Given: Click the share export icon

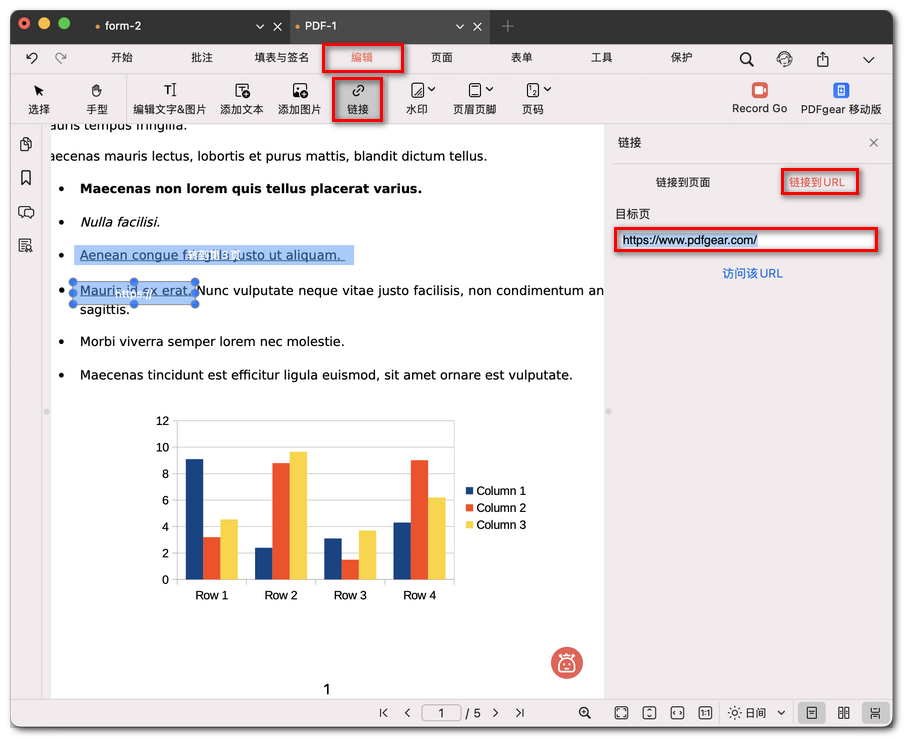Looking at the screenshot, I should coord(823,59).
